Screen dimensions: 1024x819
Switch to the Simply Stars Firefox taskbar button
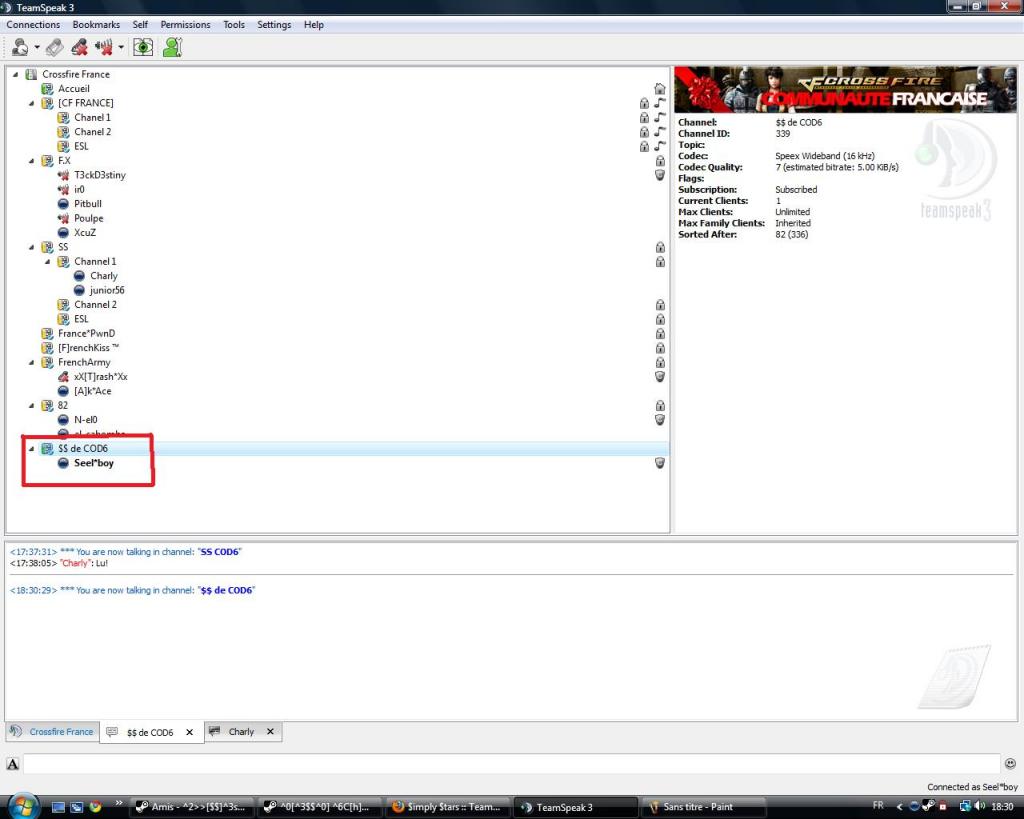(447, 807)
